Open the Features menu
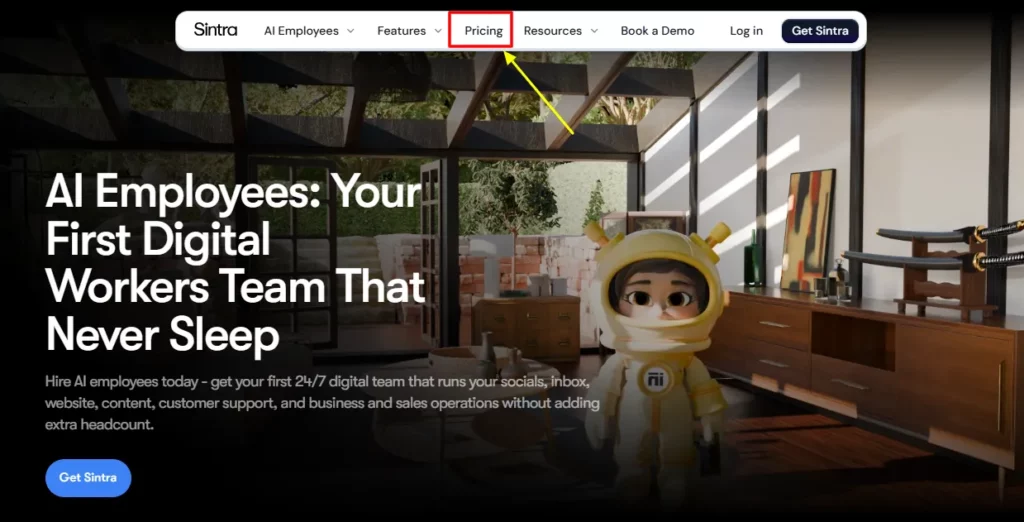The width and height of the screenshot is (1024, 522). pos(401,31)
